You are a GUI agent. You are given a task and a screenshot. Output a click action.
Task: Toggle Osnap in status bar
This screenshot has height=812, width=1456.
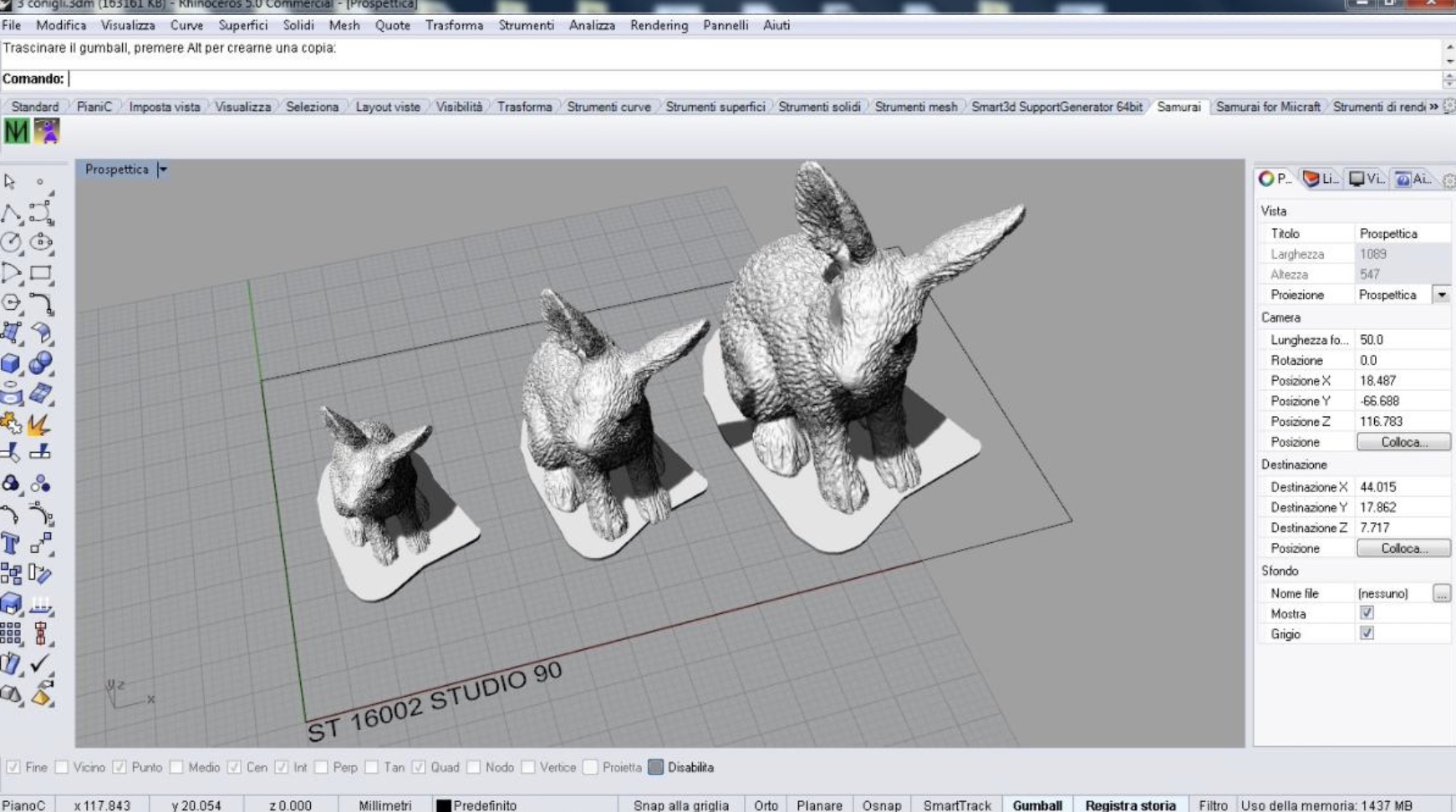point(882,805)
